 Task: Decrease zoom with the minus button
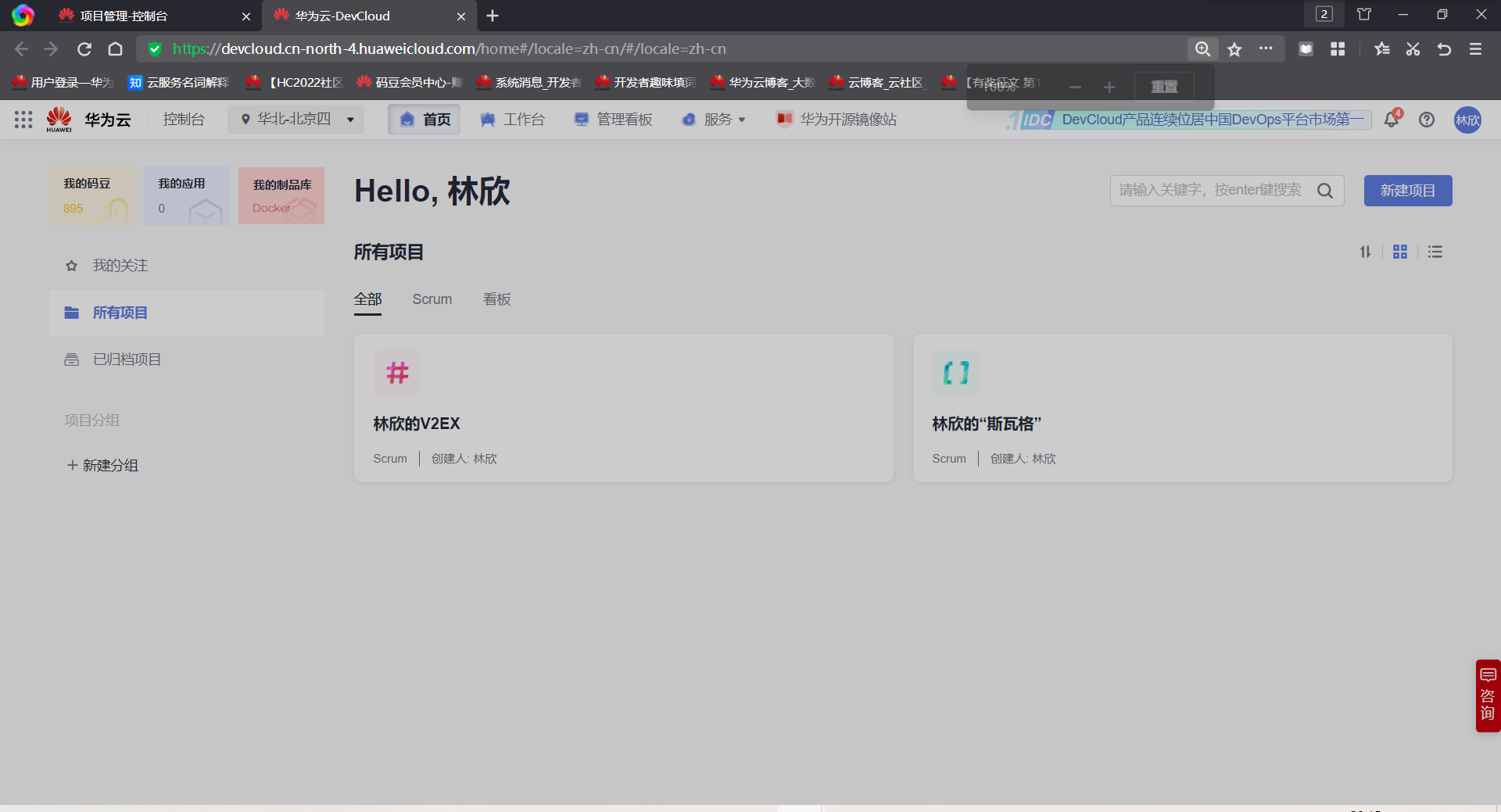[x=1076, y=87]
